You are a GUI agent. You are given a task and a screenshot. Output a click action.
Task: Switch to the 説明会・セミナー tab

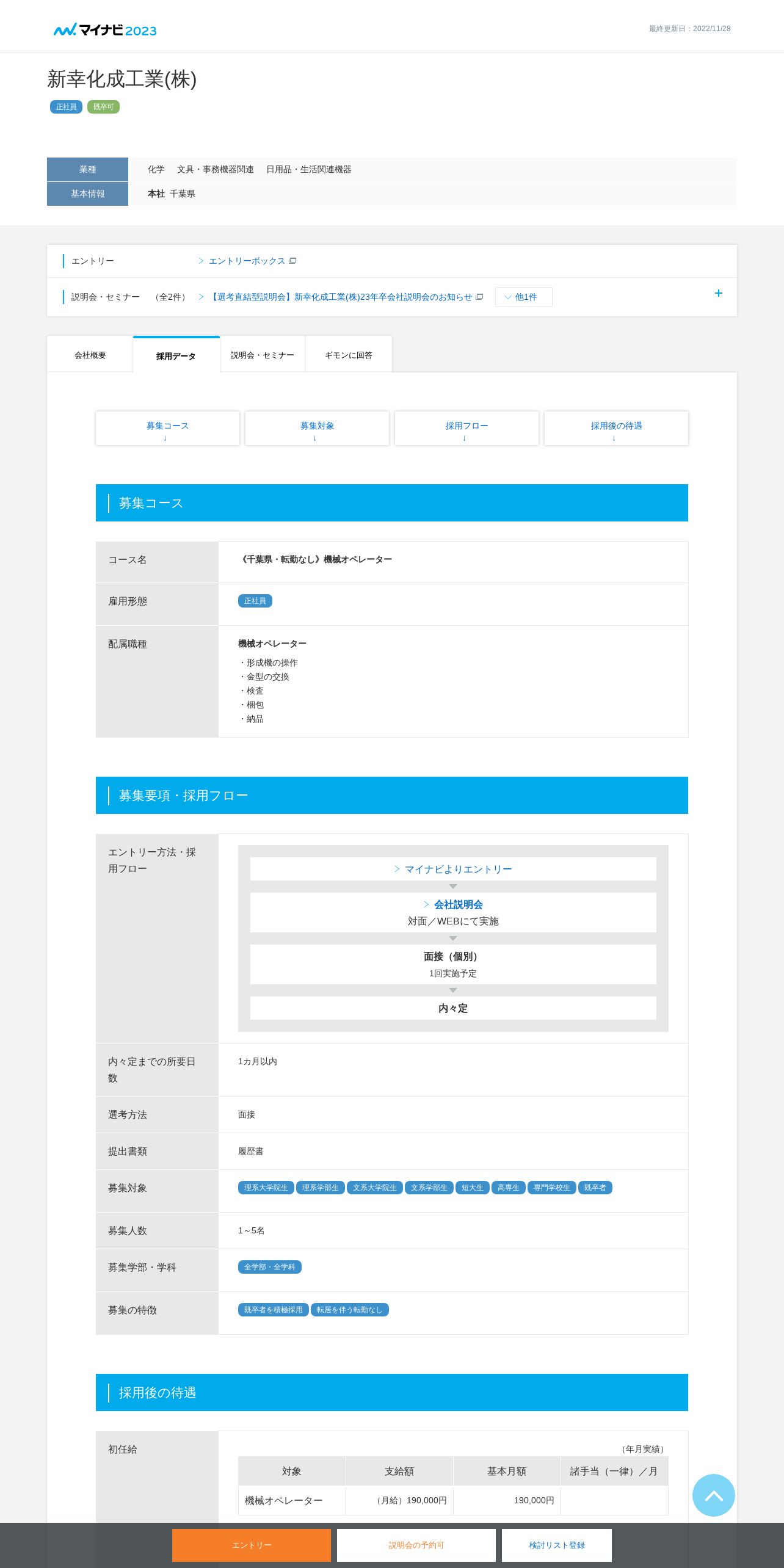click(x=263, y=355)
